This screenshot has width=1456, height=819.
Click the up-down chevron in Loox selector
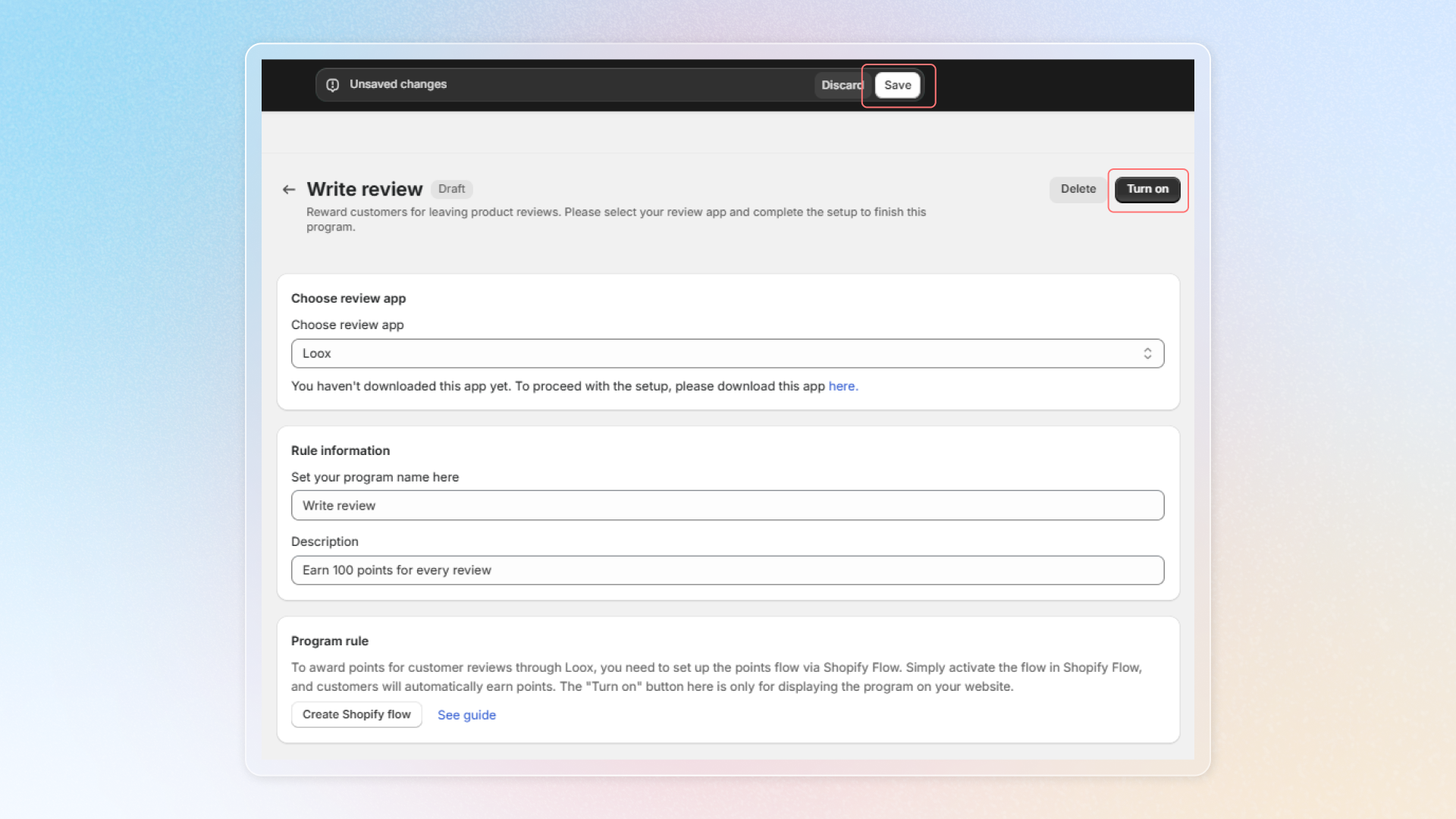1147,353
